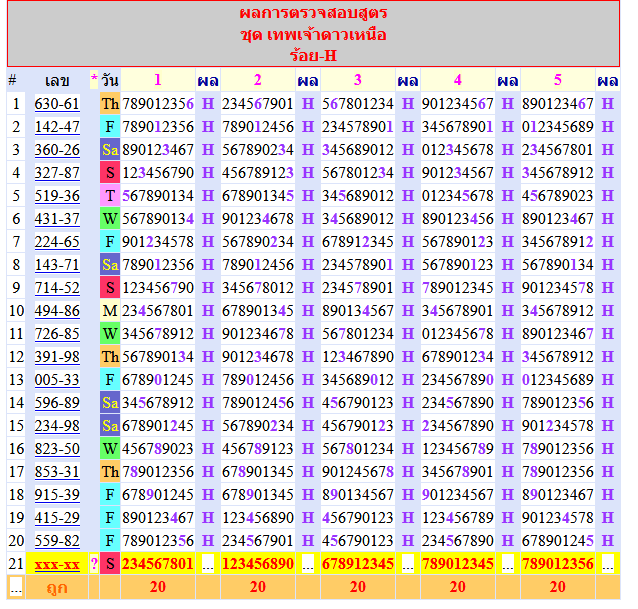This screenshot has width=638, height=609.
Task: Click the 559-82 link in row 20
Action: 57,541
